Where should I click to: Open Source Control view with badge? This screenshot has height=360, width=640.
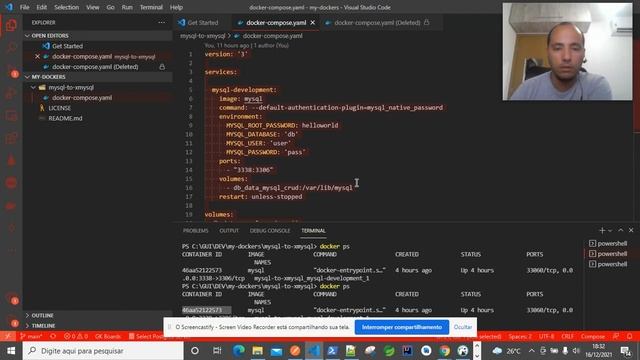(11, 70)
